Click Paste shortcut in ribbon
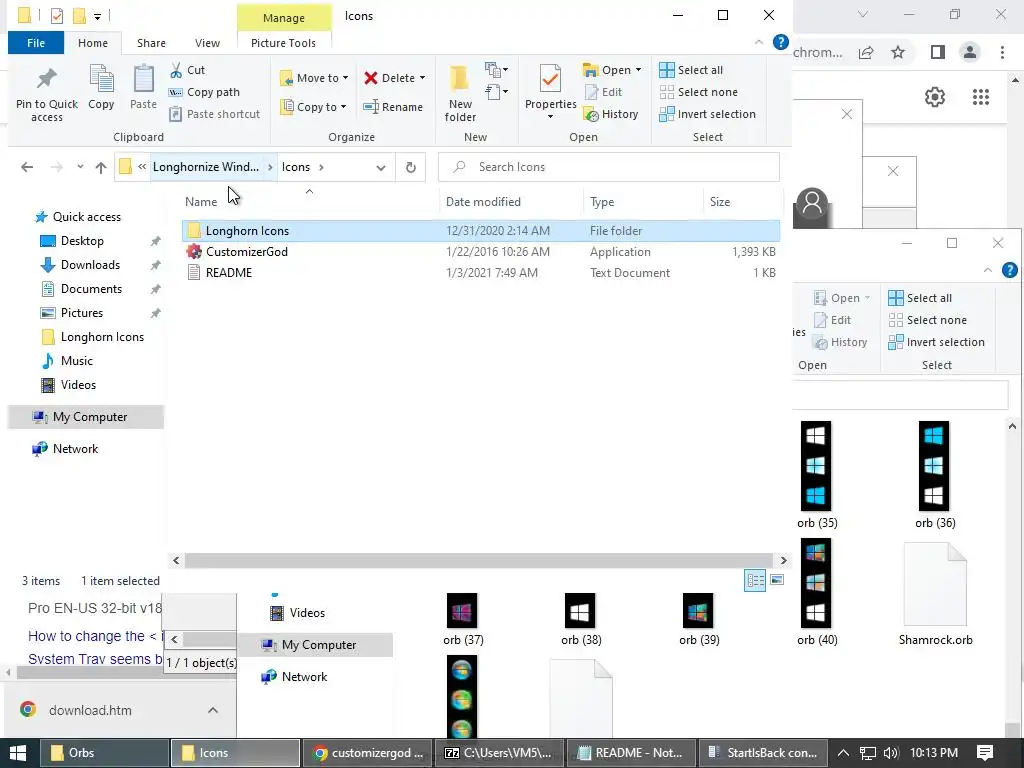Viewport: 1024px width, 768px height. coord(215,114)
